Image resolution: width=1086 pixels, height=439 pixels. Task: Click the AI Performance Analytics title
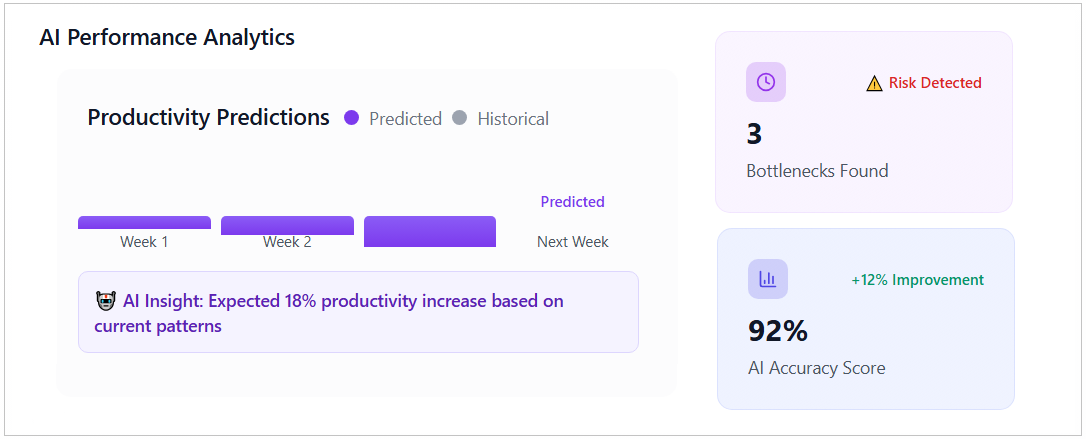click(x=167, y=38)
